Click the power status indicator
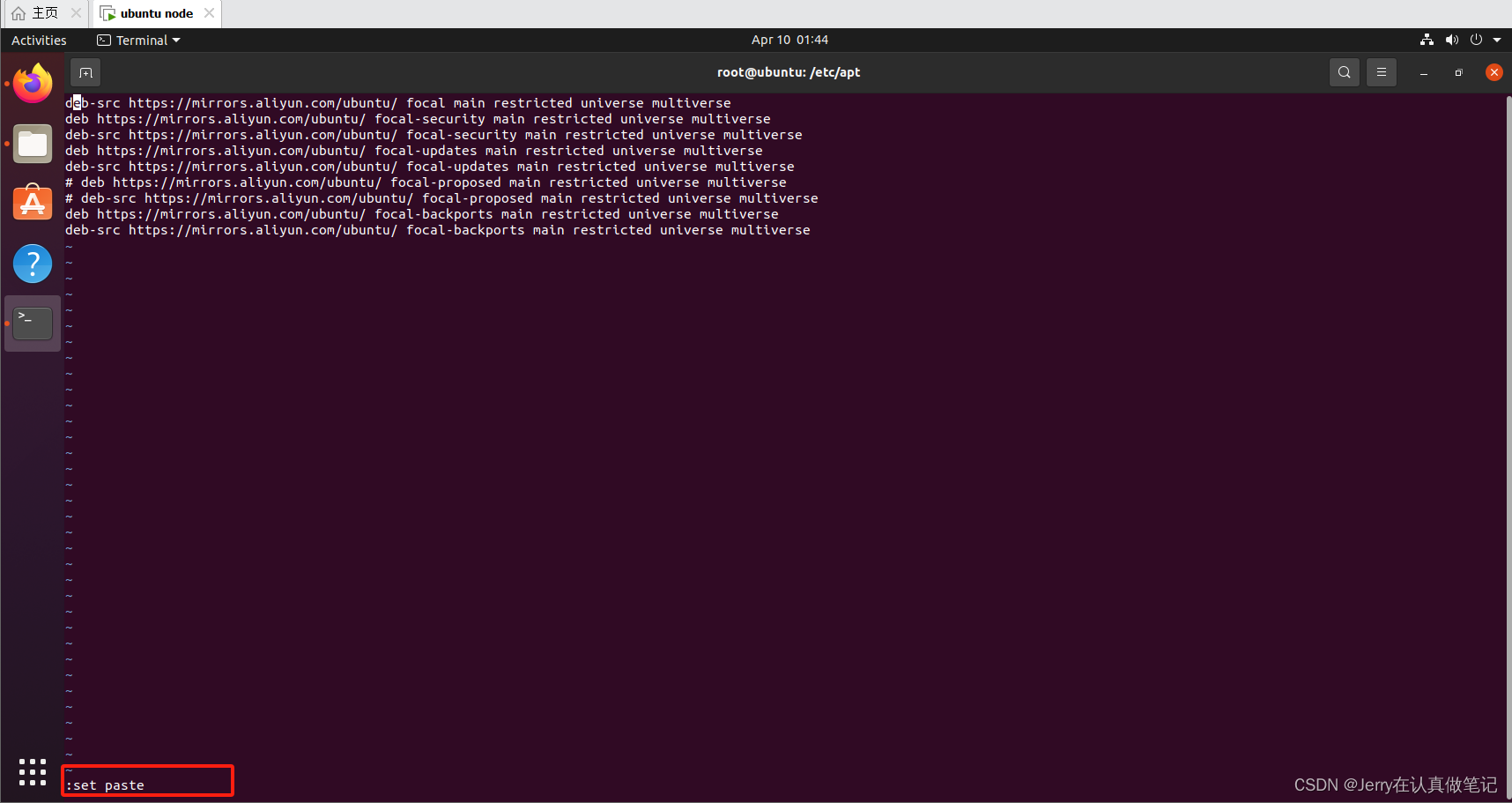The image size is (1512, 803). (x=1478, y=40)
